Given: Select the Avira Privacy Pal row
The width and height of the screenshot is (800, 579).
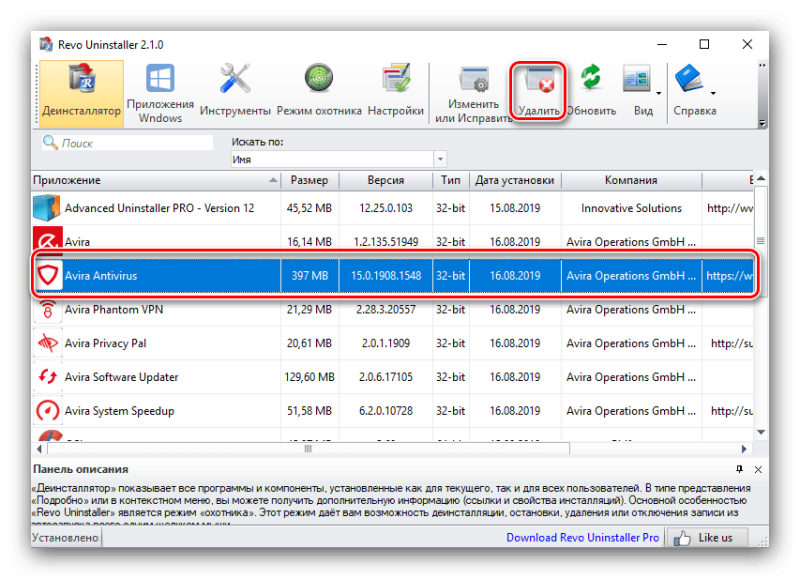Looking at the screenshot, I should pyautogui.click(x=393, y=343).
